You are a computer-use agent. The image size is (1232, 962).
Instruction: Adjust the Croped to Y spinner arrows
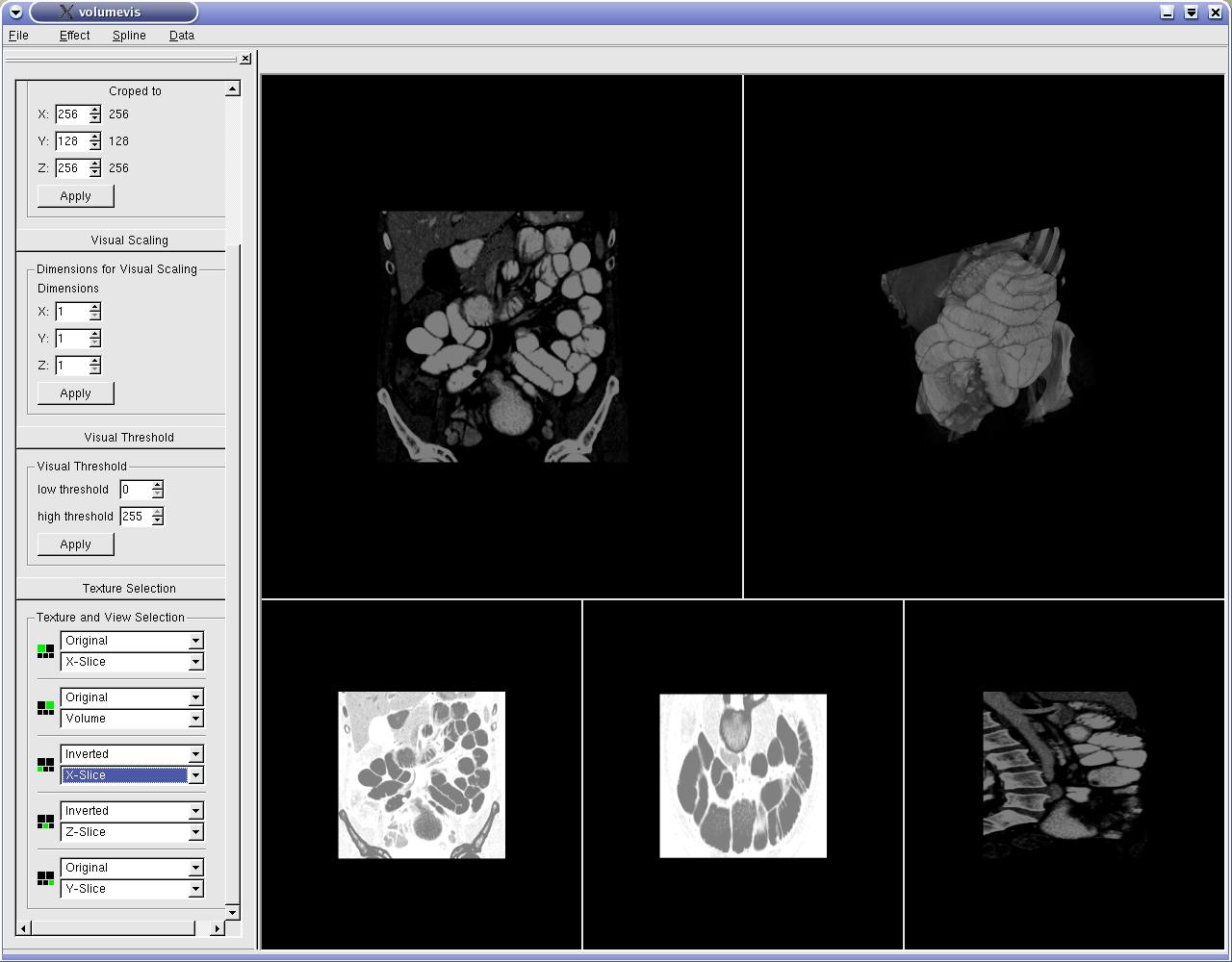94,141
